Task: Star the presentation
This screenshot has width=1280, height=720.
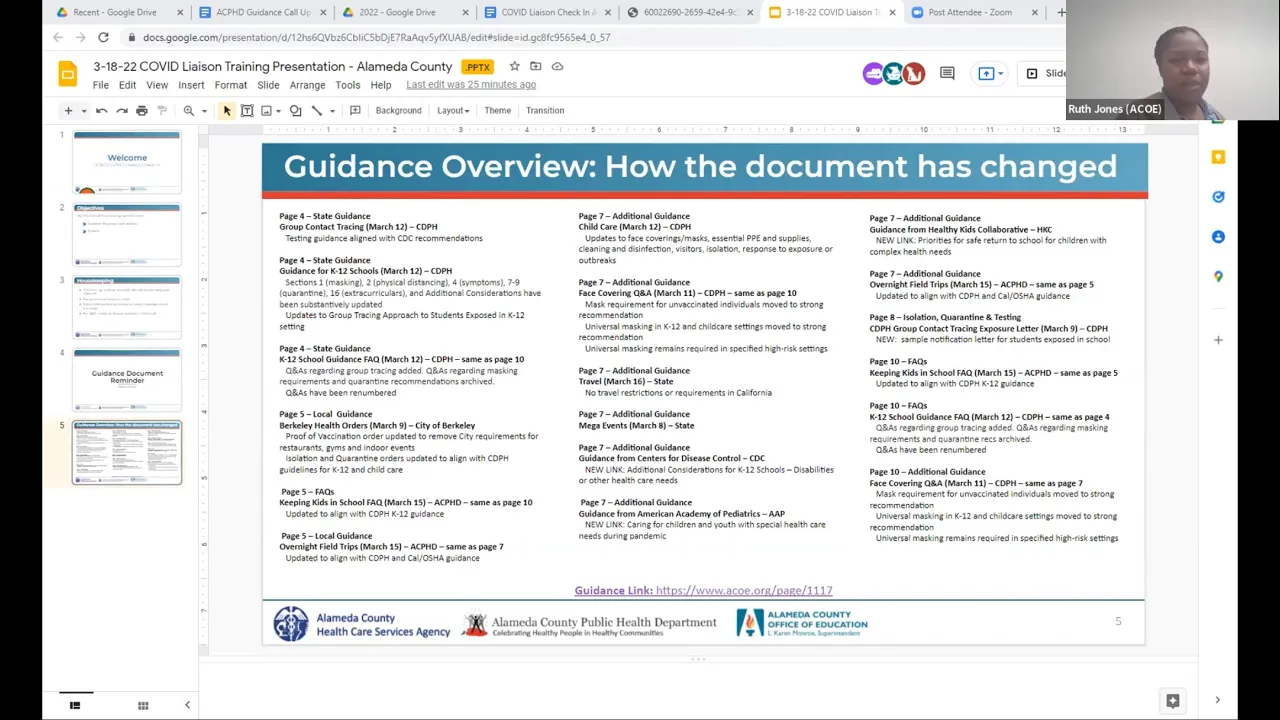Action: point(514,67)
